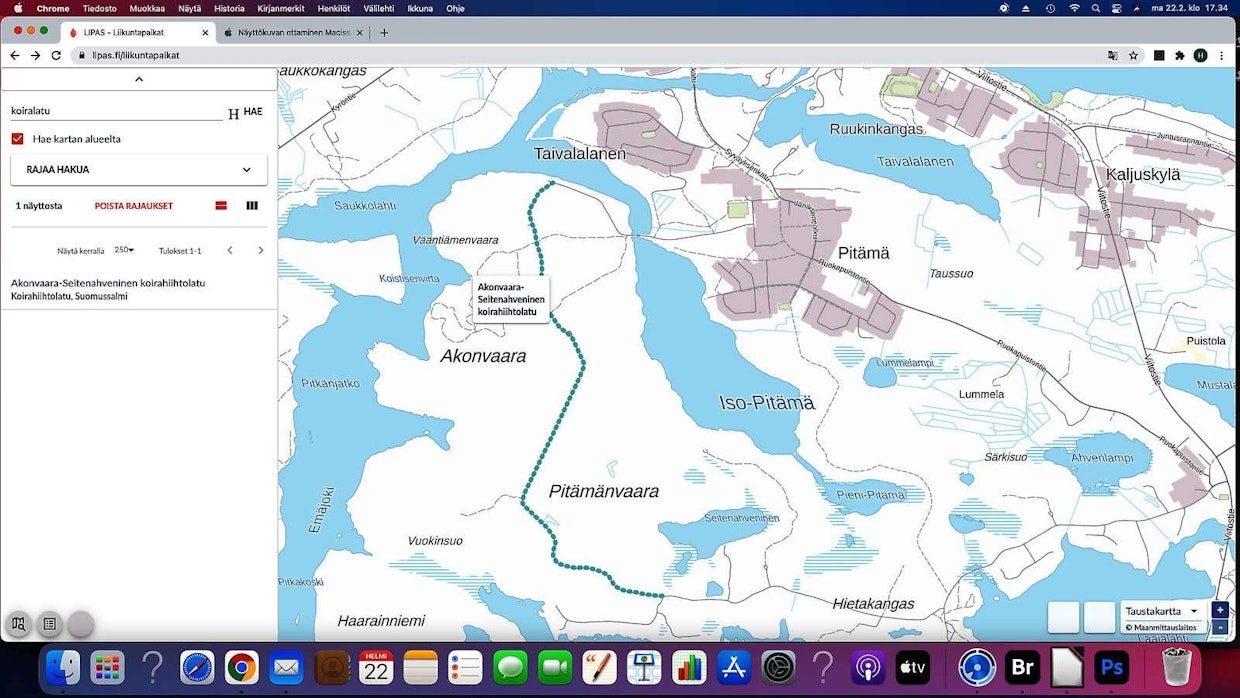Collapse the search panel with the up chevron
Image resolution: width=1240 pixels, height=698 pixels.
(x=139, y=79)
